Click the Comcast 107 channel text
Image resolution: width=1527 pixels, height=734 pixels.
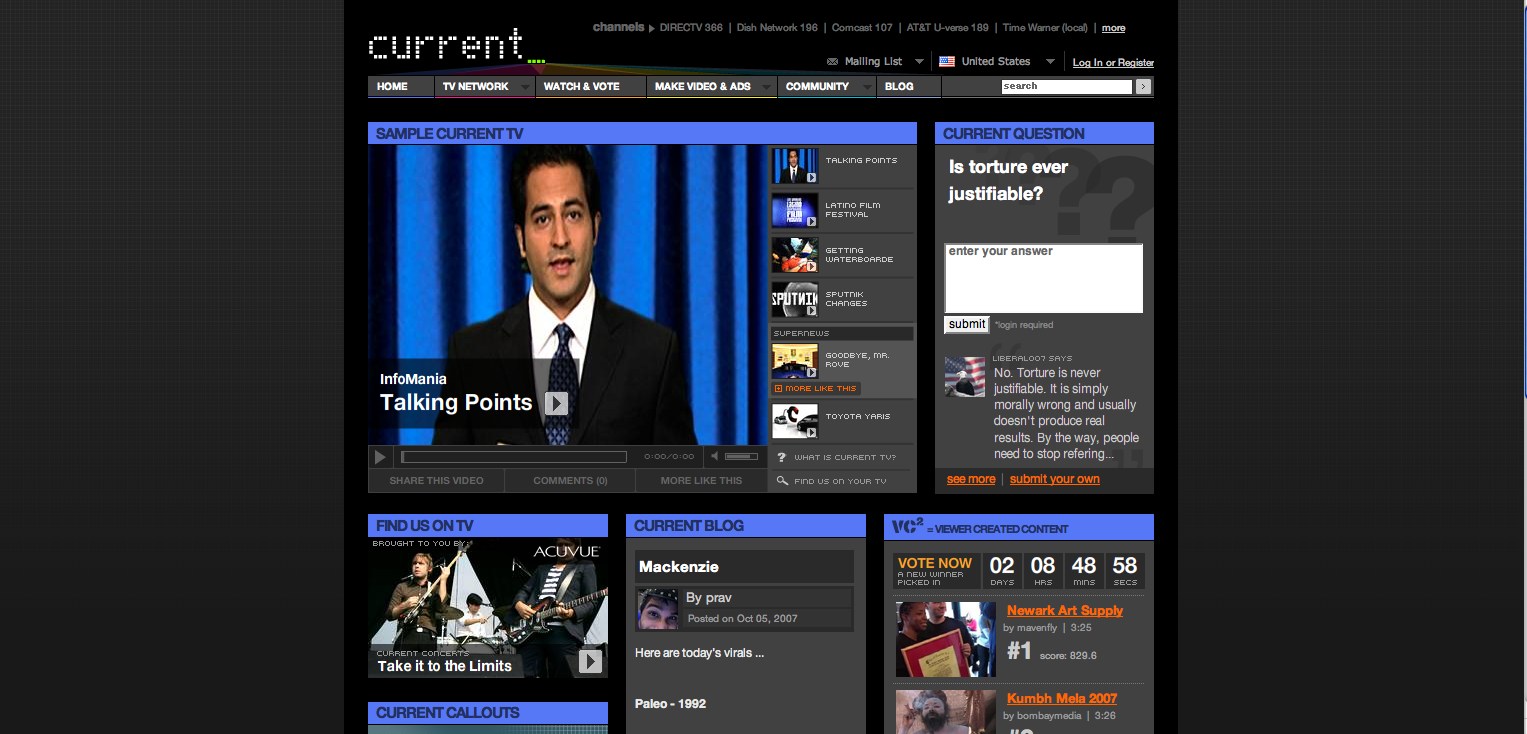pyautogui.click(x=864, y=28)
